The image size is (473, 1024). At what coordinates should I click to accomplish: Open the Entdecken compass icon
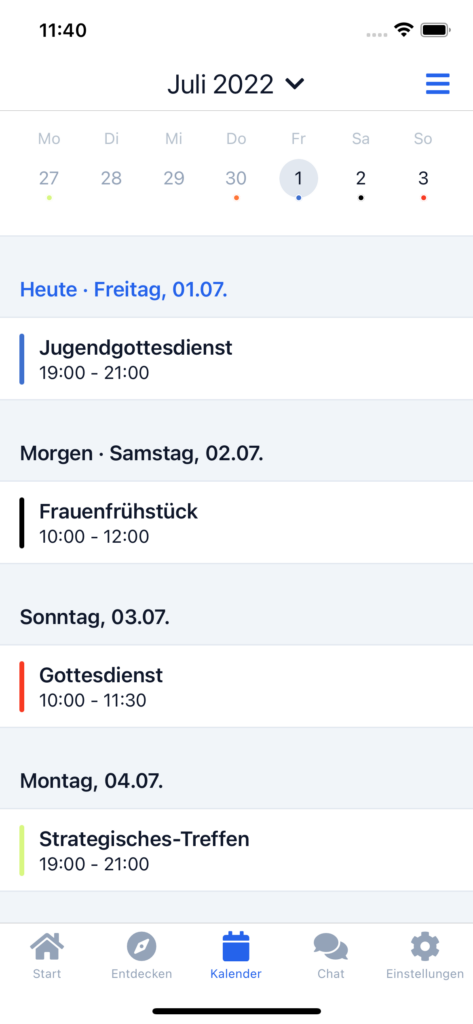click(142, 946)
